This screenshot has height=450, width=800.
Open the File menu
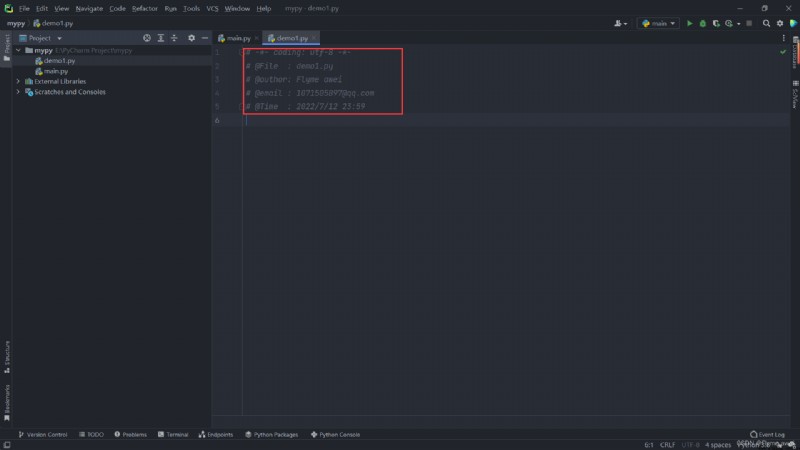coord(24,9)
